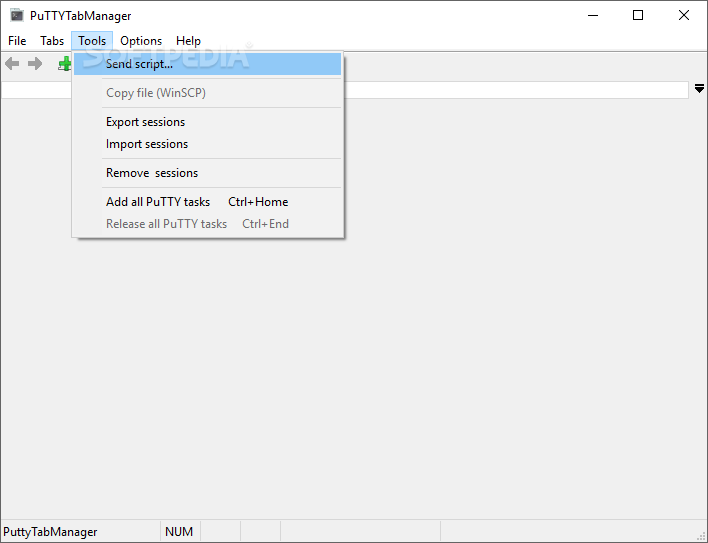Choose Export sessions
This screenshot has width=708, height=543.
click(208, 122)
